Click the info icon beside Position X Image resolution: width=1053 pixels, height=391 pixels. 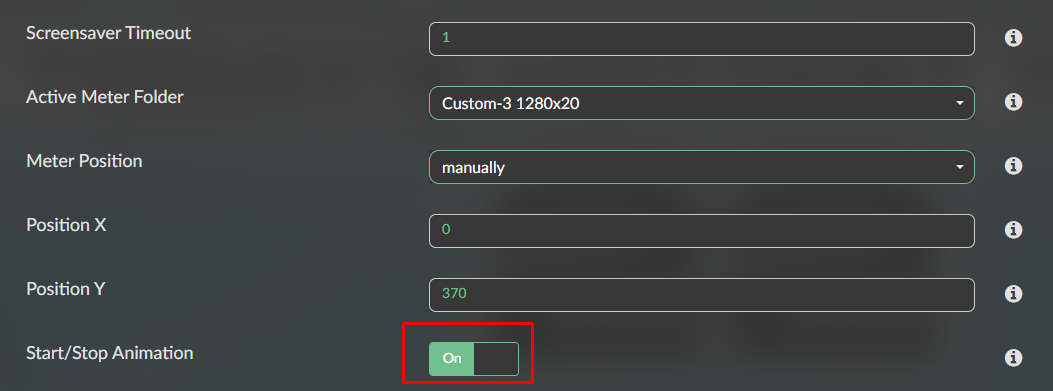click(1013, 230)
